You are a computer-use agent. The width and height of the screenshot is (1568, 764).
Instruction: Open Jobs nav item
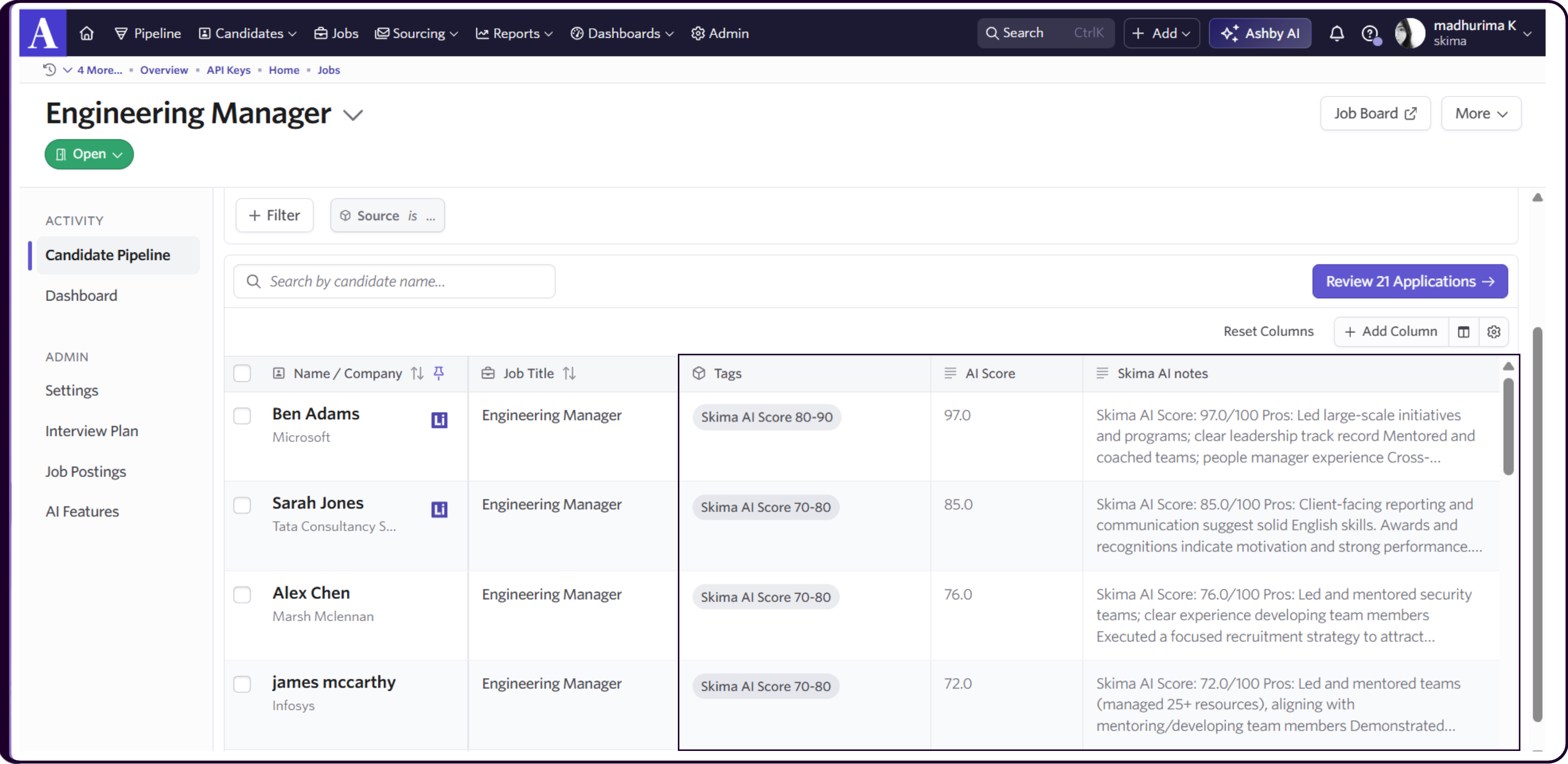[x=336, y=33]
